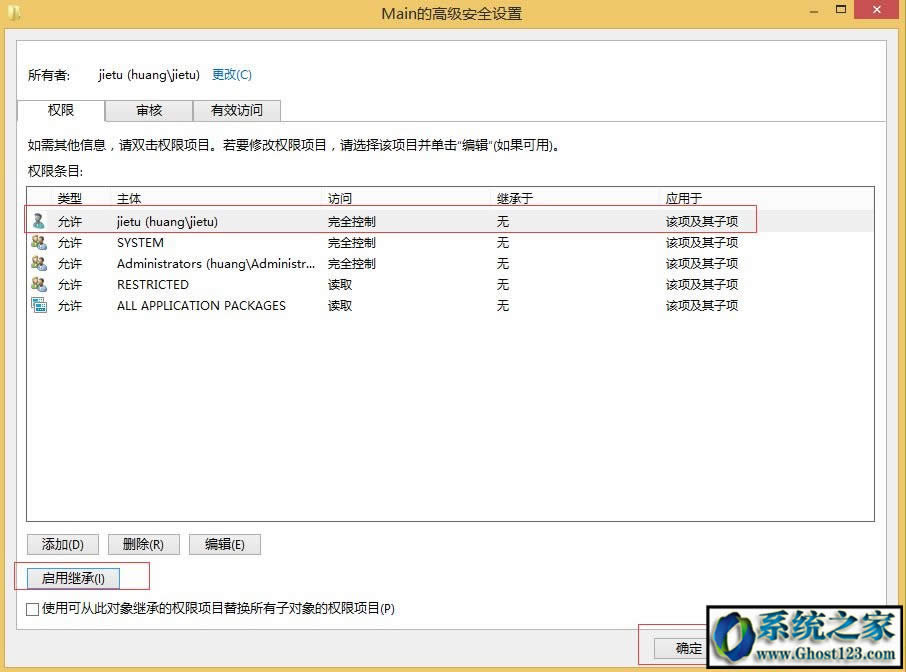
Task: Switch to the 审核 tab
Action: (x=148, y=110)
